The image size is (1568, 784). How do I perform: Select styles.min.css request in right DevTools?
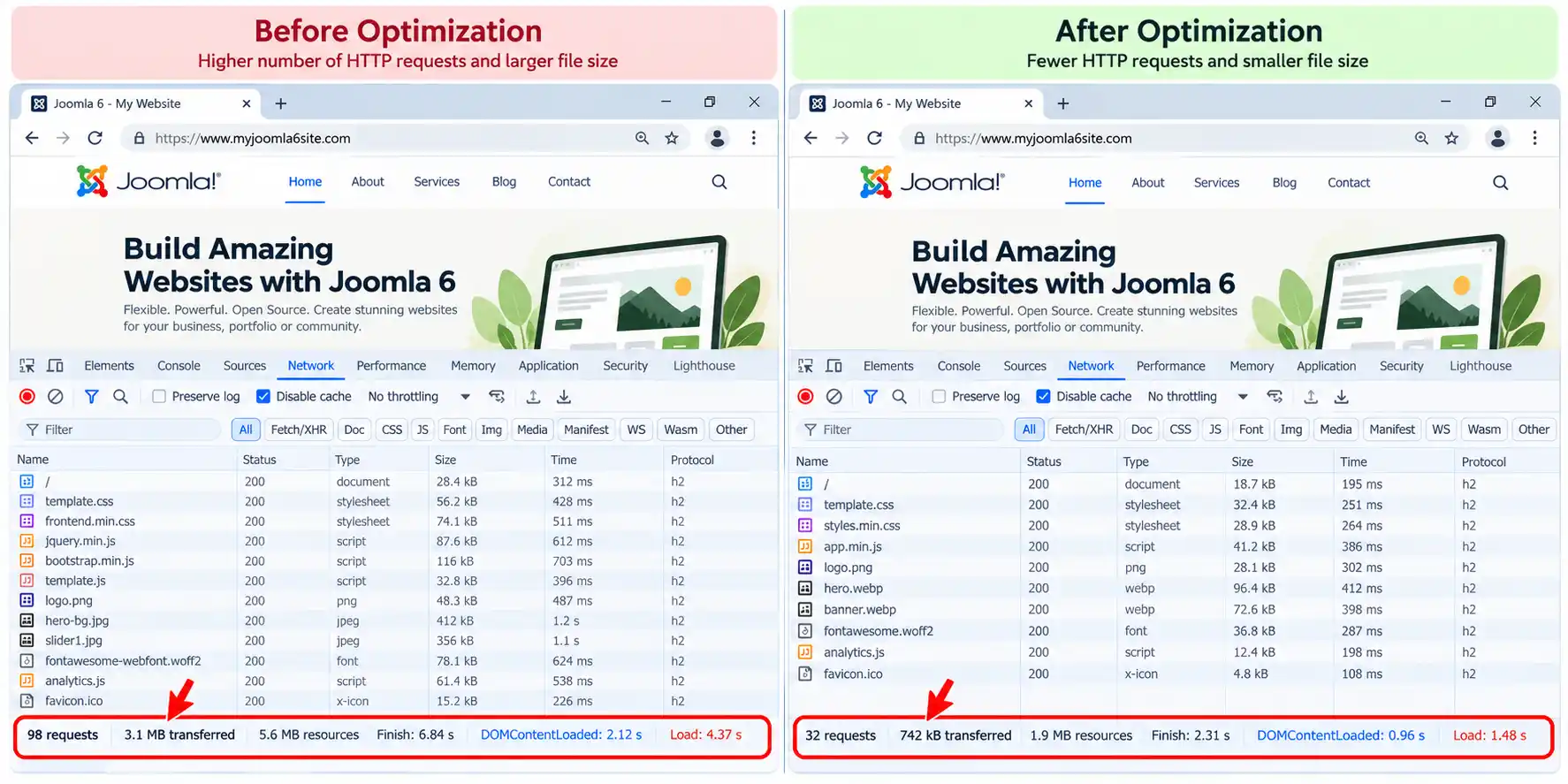(x=1175, y=525)
